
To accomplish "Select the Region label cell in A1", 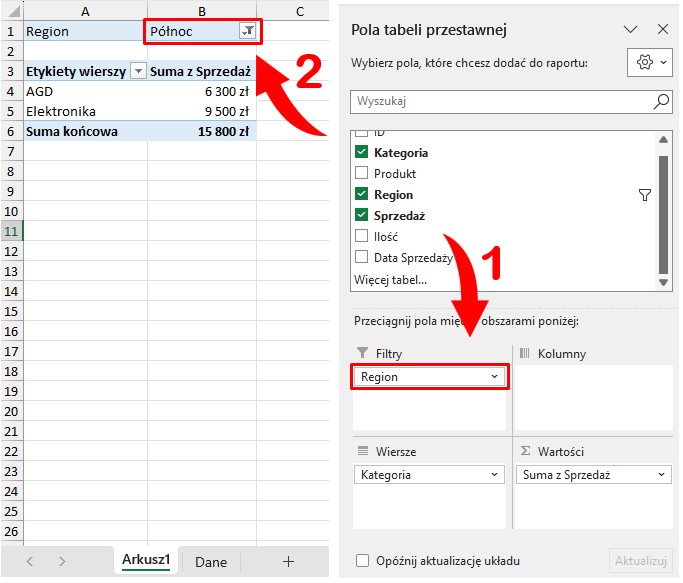I will pyautogui.click(x=85, y=31).
